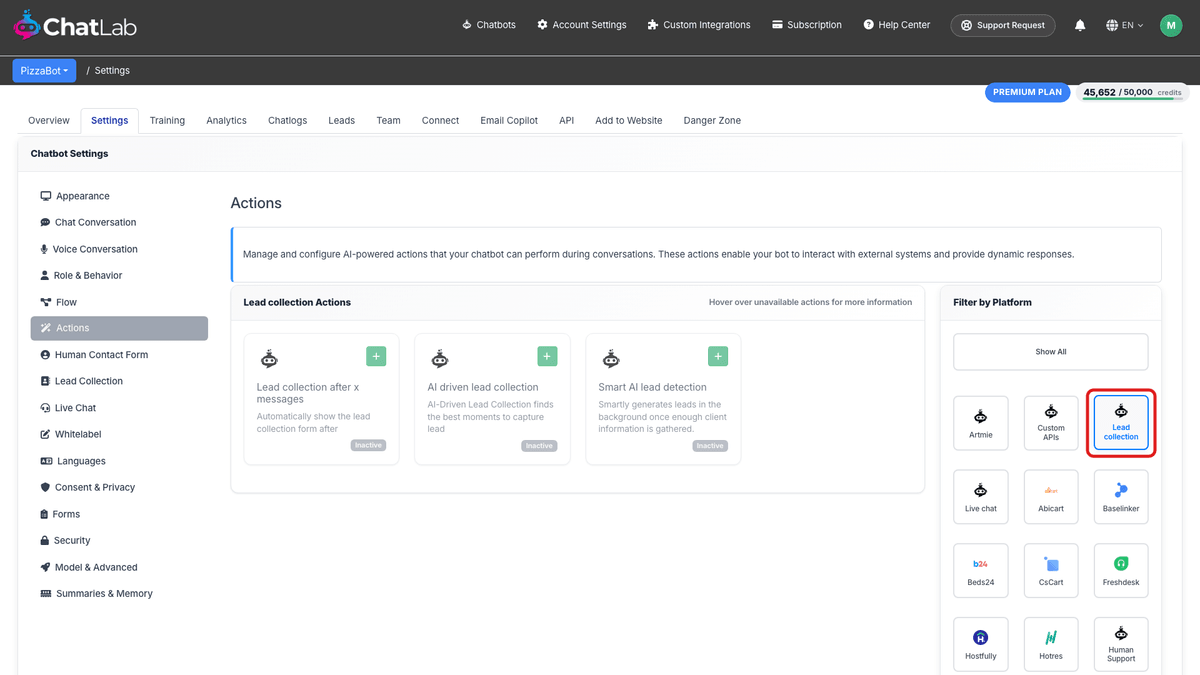
Task: Click robot icon on Smart AI lead detection card
Action: tap(610, 358)
